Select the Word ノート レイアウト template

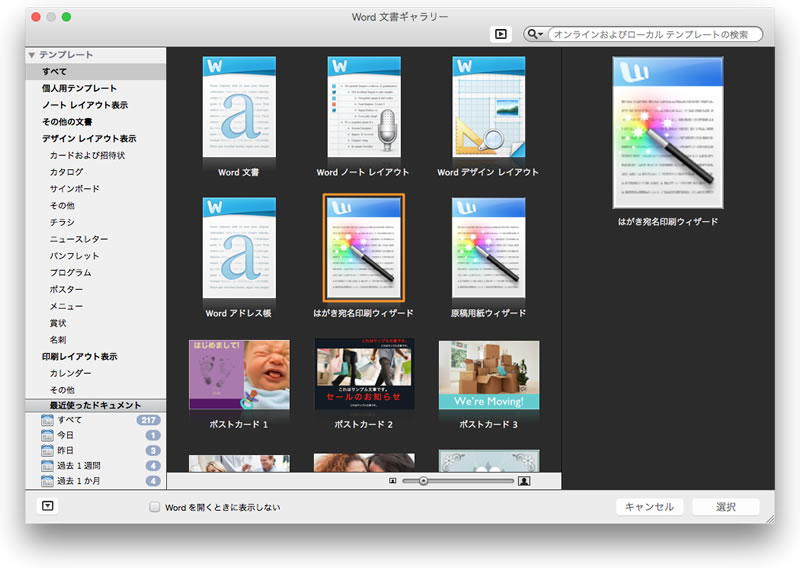pyautogui.click(x=364, y=107)
